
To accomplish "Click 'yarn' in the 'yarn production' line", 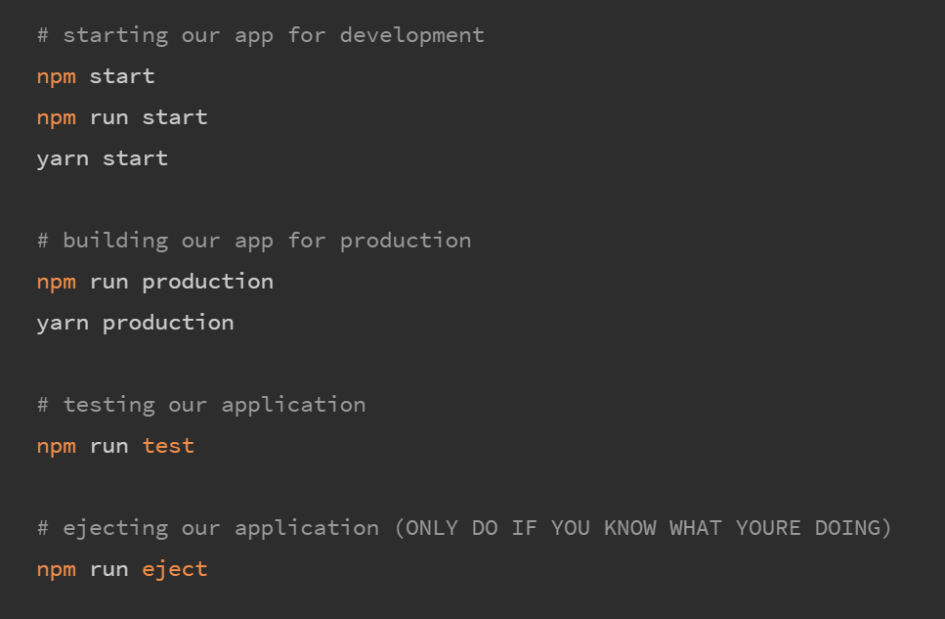I will 62,323.
